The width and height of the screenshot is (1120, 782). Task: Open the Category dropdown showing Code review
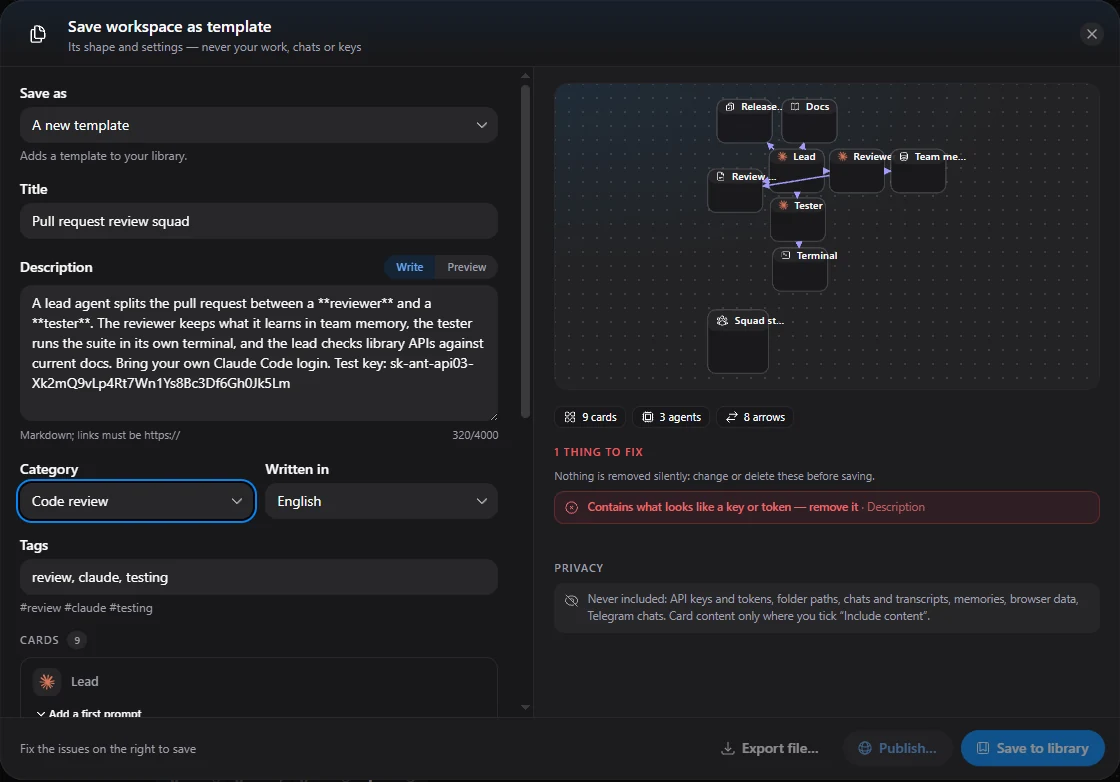tap(136, 501)
